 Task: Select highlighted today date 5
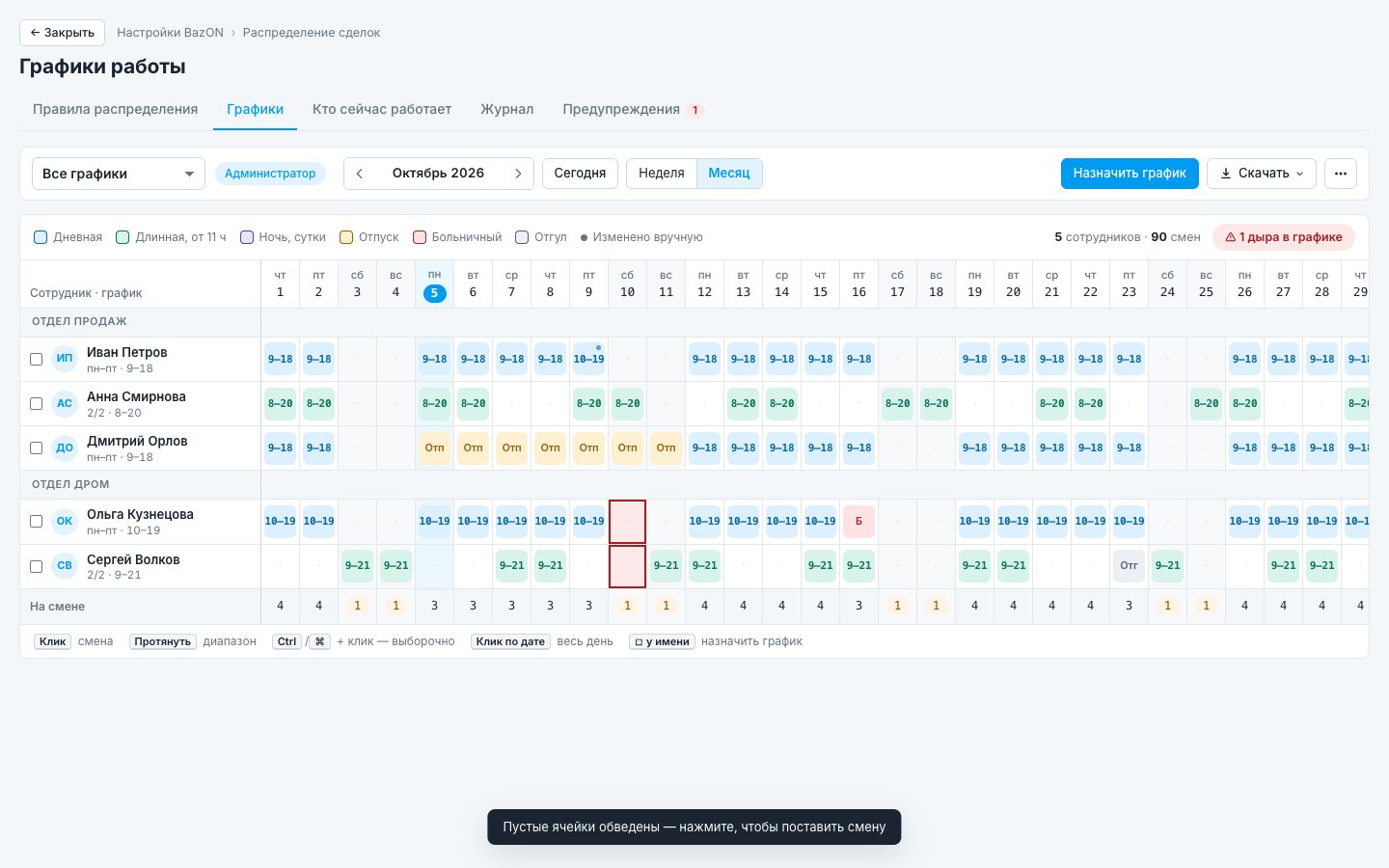434,293
